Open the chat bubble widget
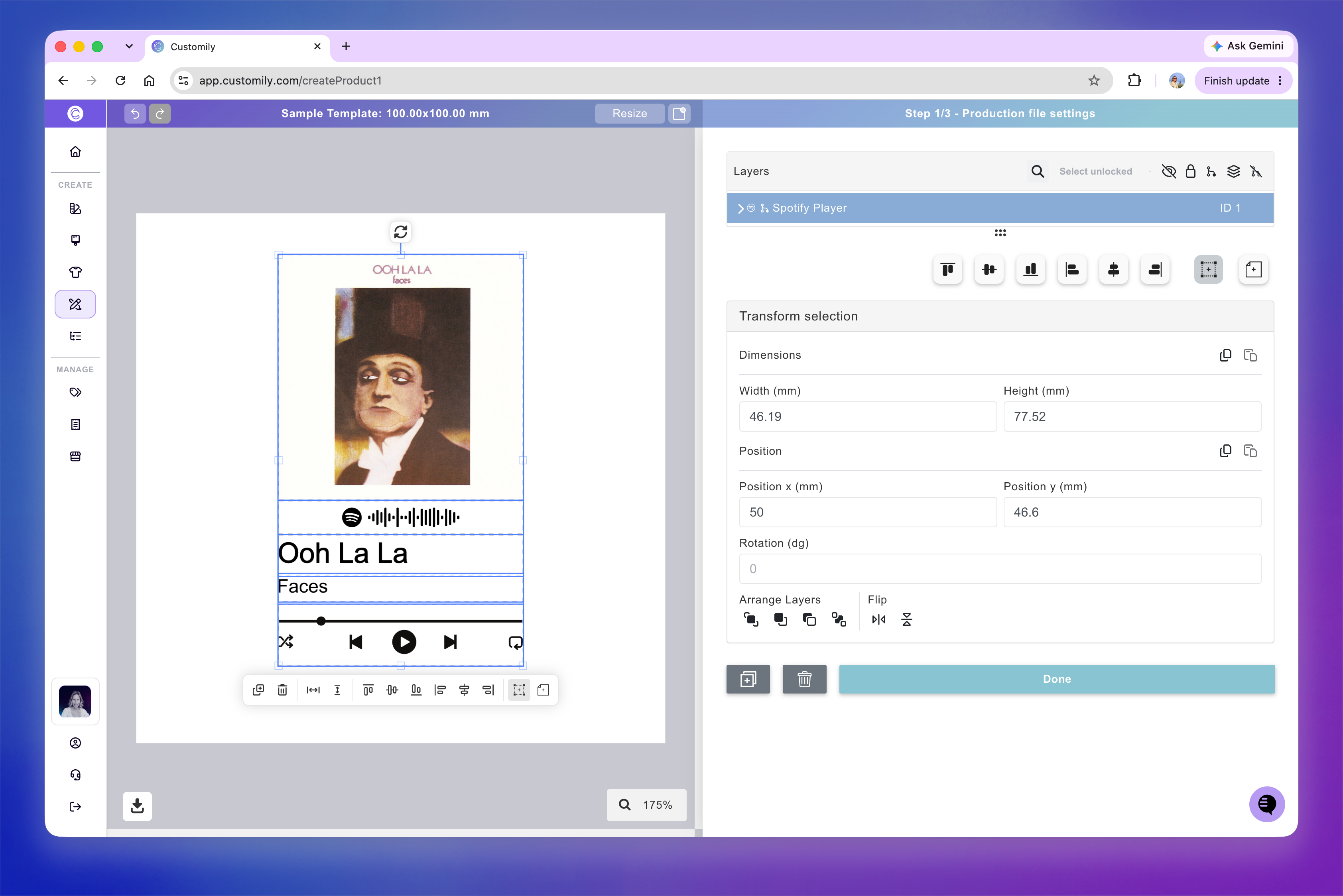 coord(1267,804)
